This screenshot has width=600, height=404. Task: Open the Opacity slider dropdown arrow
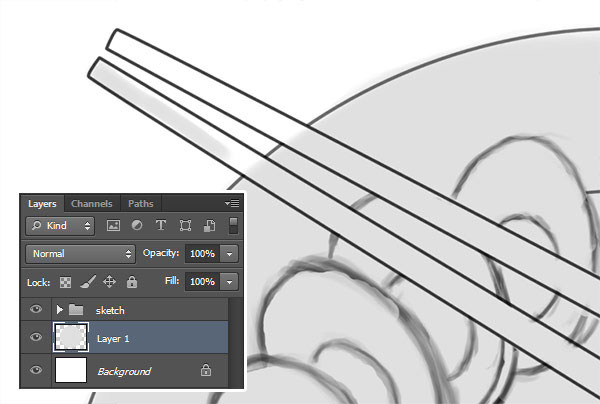tap(229, 254)
